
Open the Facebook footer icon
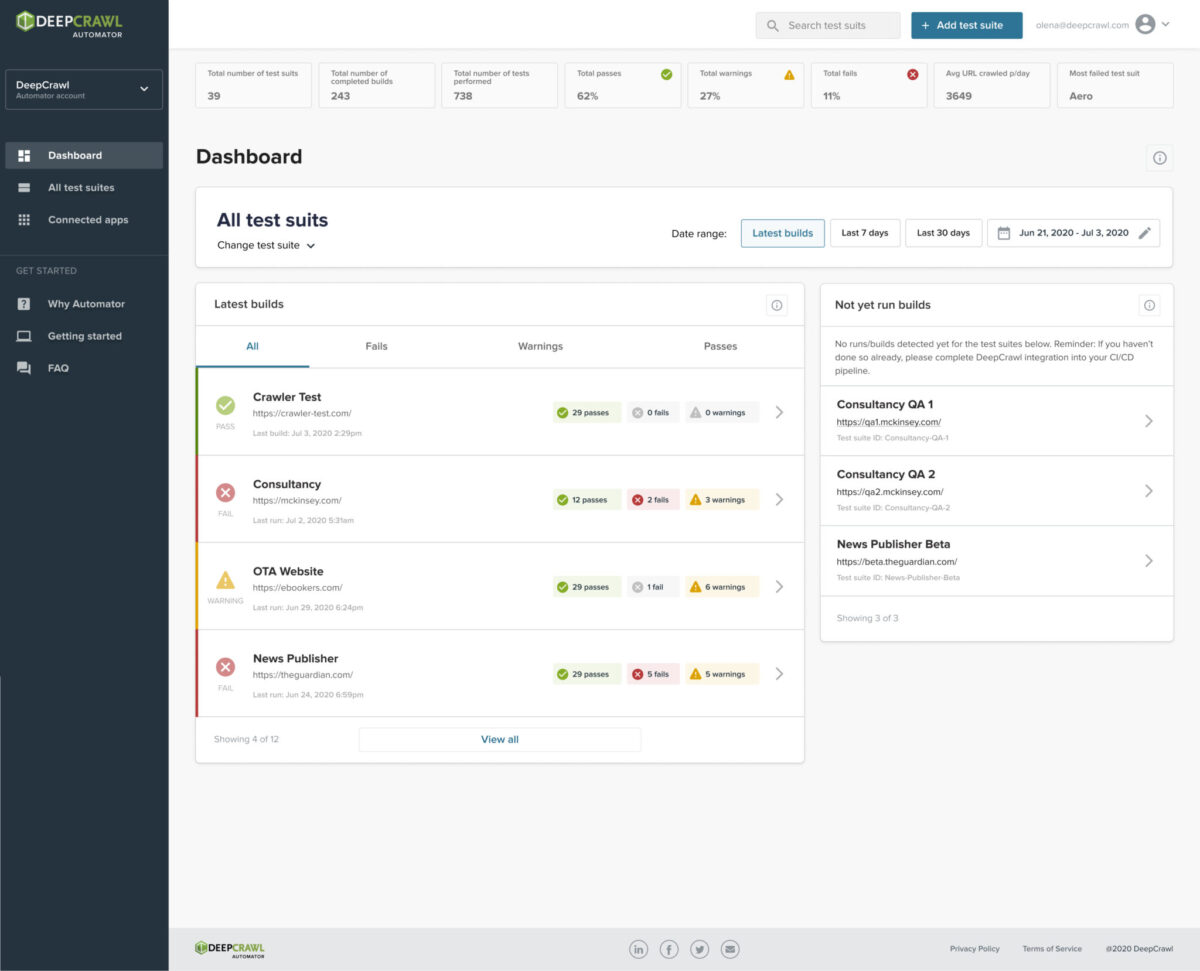click(x=668, y=949)
